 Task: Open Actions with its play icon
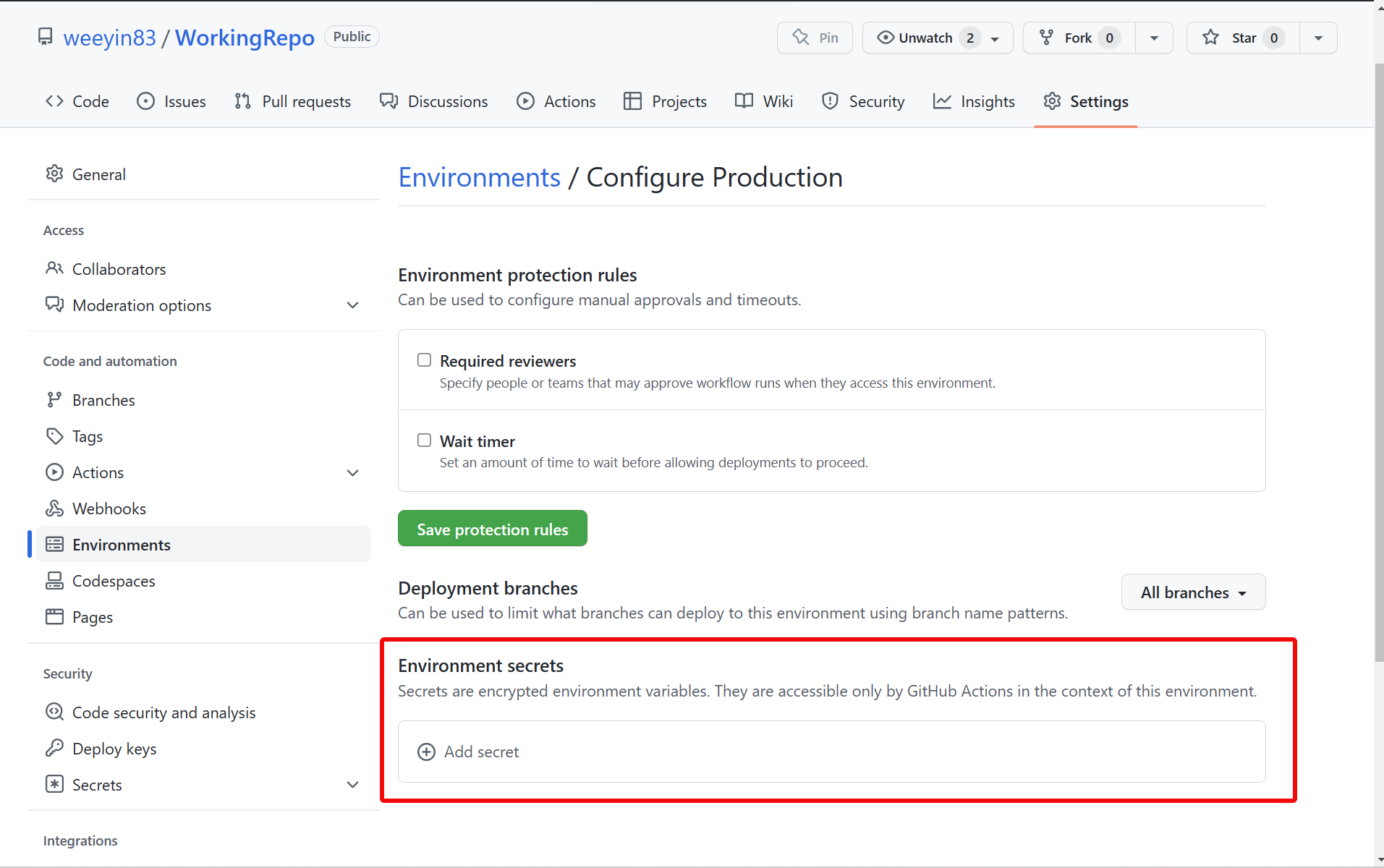(525, 101)
